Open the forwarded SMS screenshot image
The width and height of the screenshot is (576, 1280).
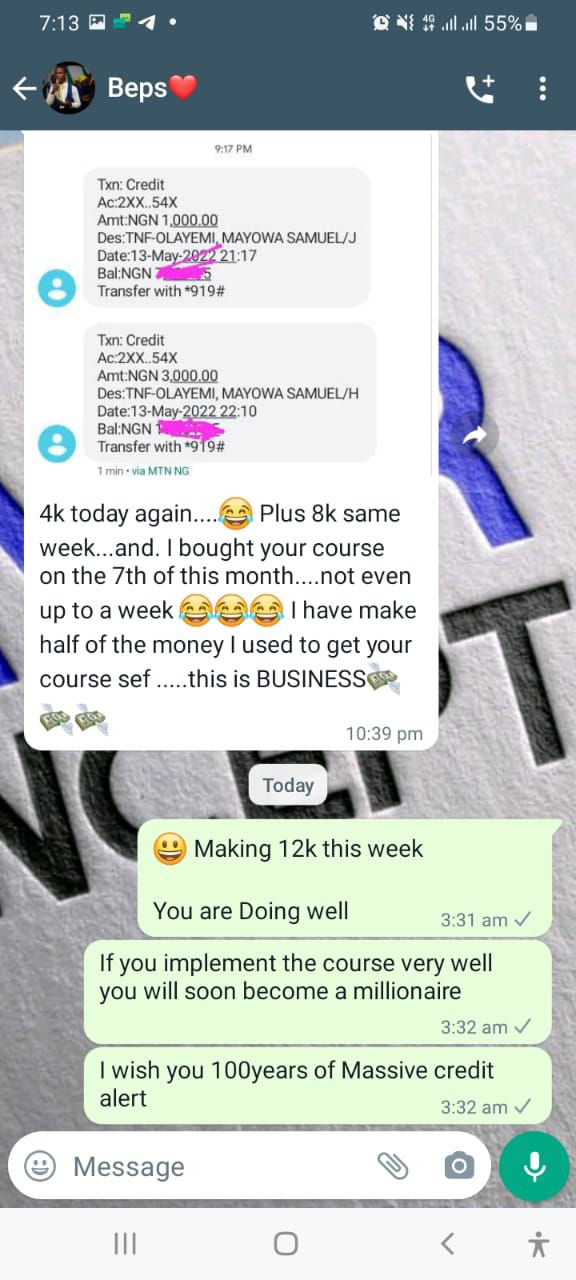[x=232, y=305]
